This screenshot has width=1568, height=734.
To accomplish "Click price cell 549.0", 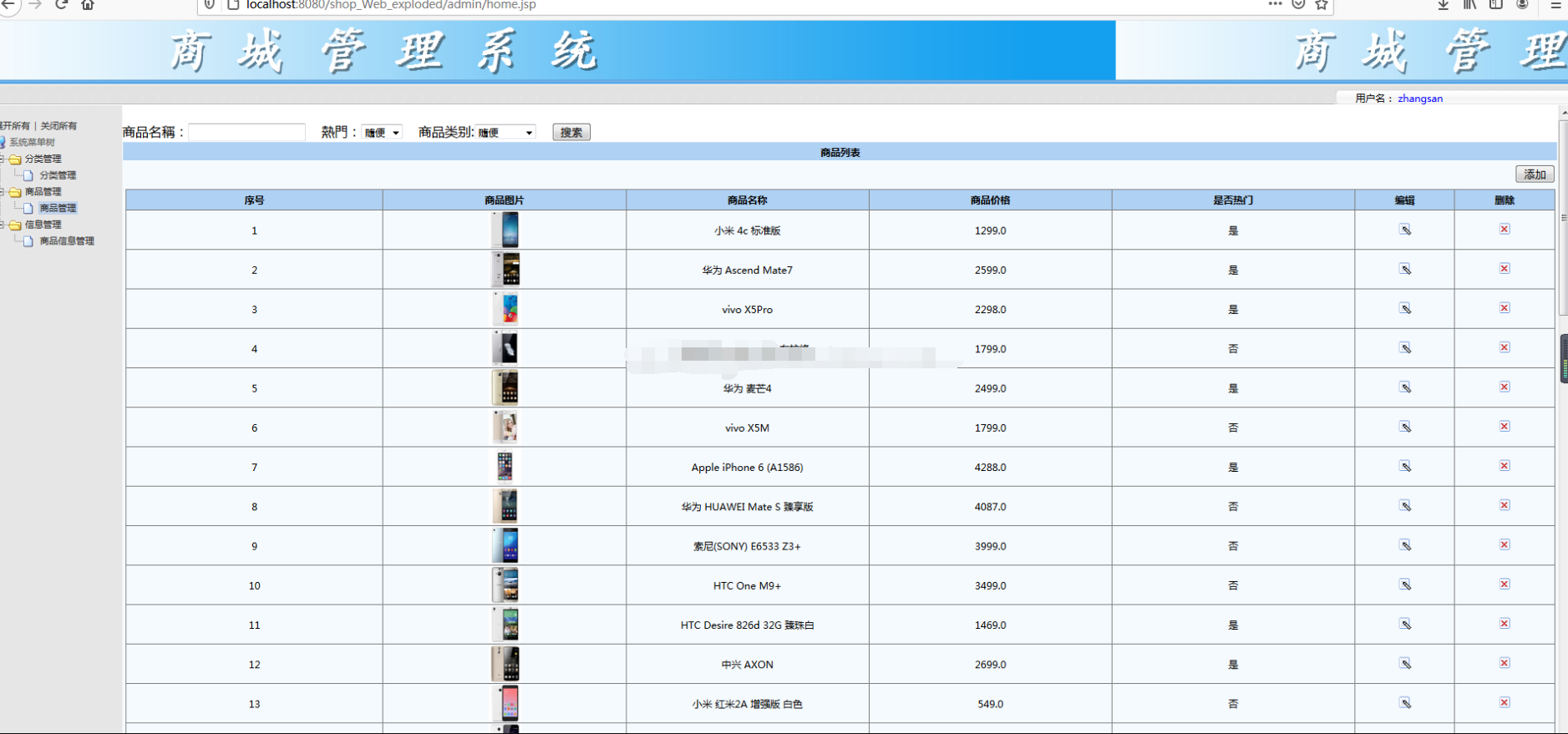I will pos(990,704).
